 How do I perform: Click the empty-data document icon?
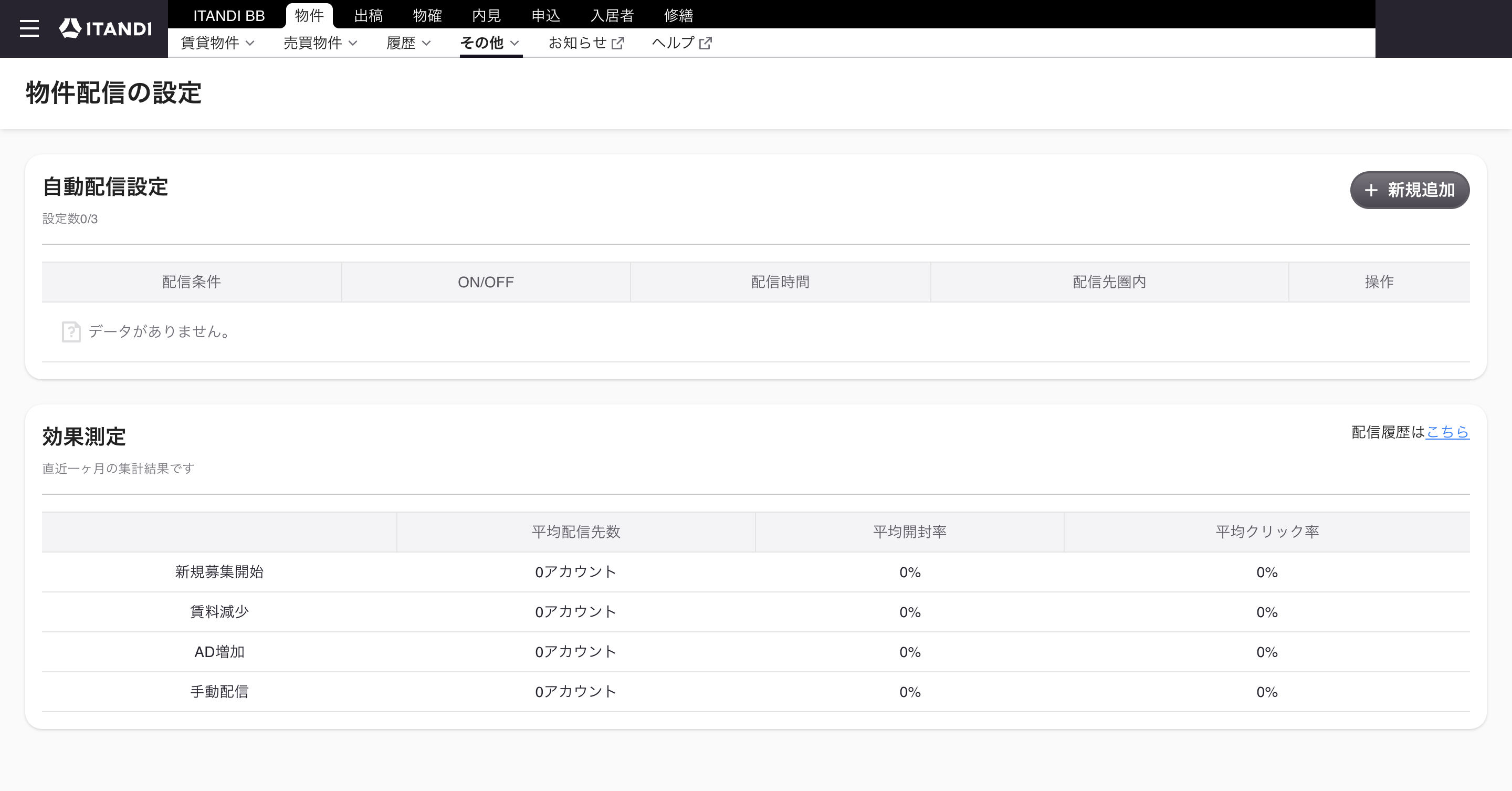pos(71,332)
